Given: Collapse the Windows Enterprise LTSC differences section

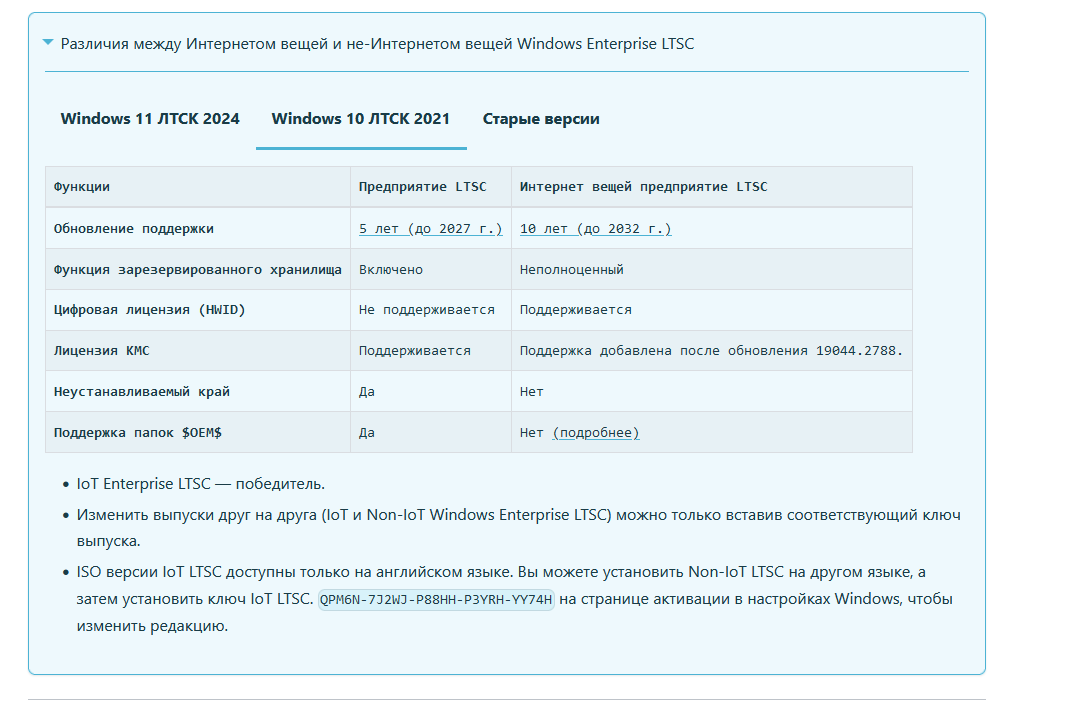Looking at the screenshot, I should tap(48, 42).
